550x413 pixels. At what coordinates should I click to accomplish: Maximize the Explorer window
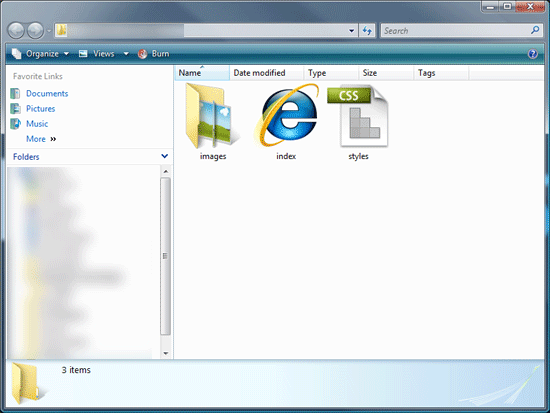click(x=507, y=6)
